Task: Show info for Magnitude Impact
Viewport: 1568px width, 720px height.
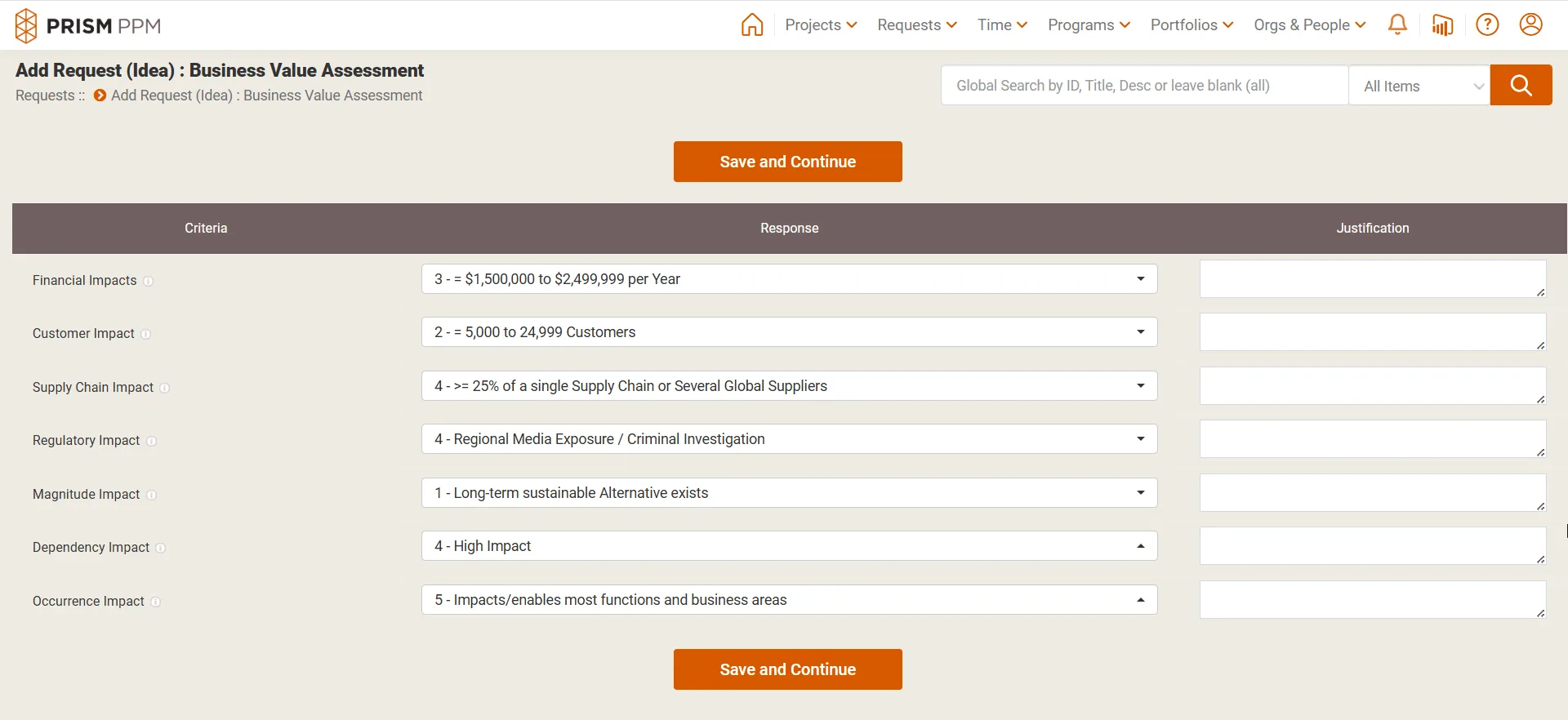Action: 151,495
